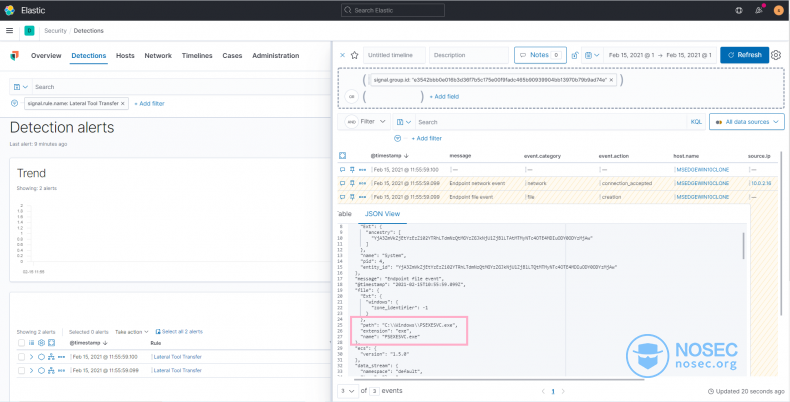The height and width of the screenshot is (402, 790).
Task: Click the Untitled timeline title field
Action: (x=394, y=55)
